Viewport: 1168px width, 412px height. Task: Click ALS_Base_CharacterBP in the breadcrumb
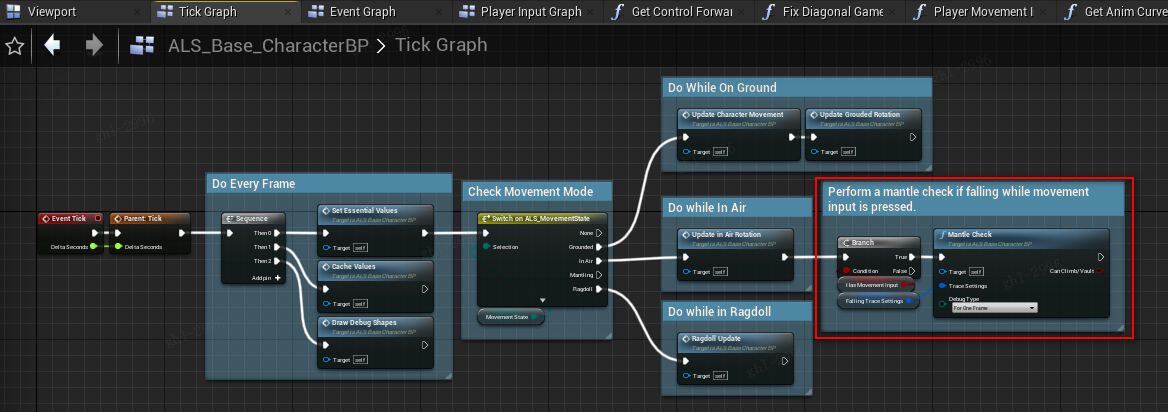[265, 46]
